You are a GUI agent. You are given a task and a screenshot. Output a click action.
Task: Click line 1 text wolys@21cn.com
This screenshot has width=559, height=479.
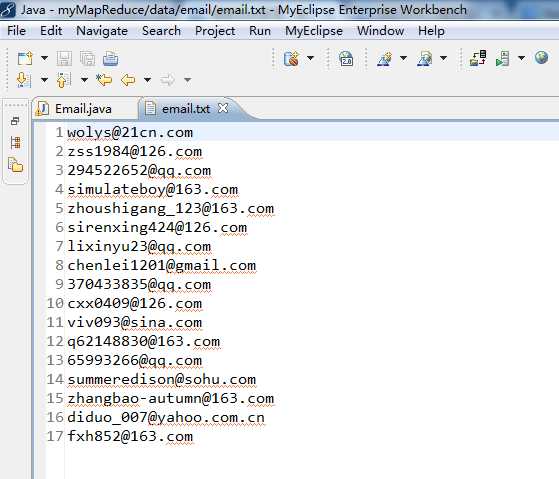click(130, 133)
